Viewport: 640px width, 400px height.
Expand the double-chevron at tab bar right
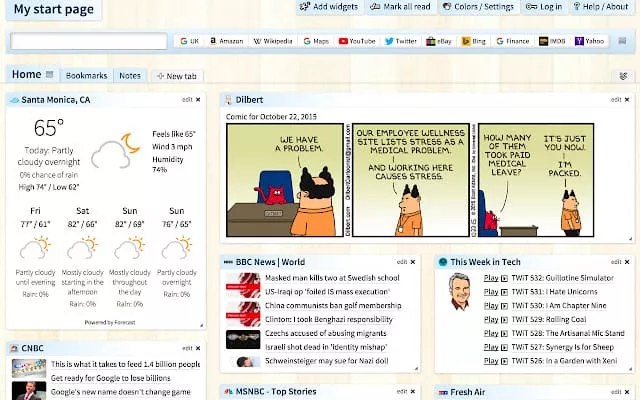(623, 76)
